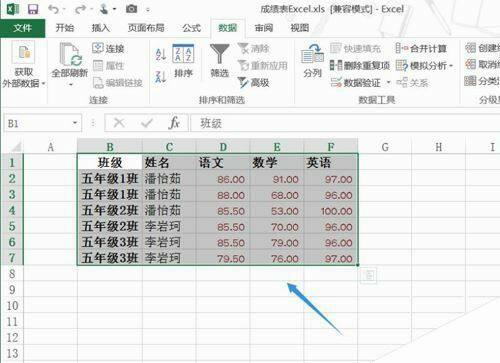Click formula bar containing 班级
The width and height of the screenshot is (500, 363).
[345, 124]
